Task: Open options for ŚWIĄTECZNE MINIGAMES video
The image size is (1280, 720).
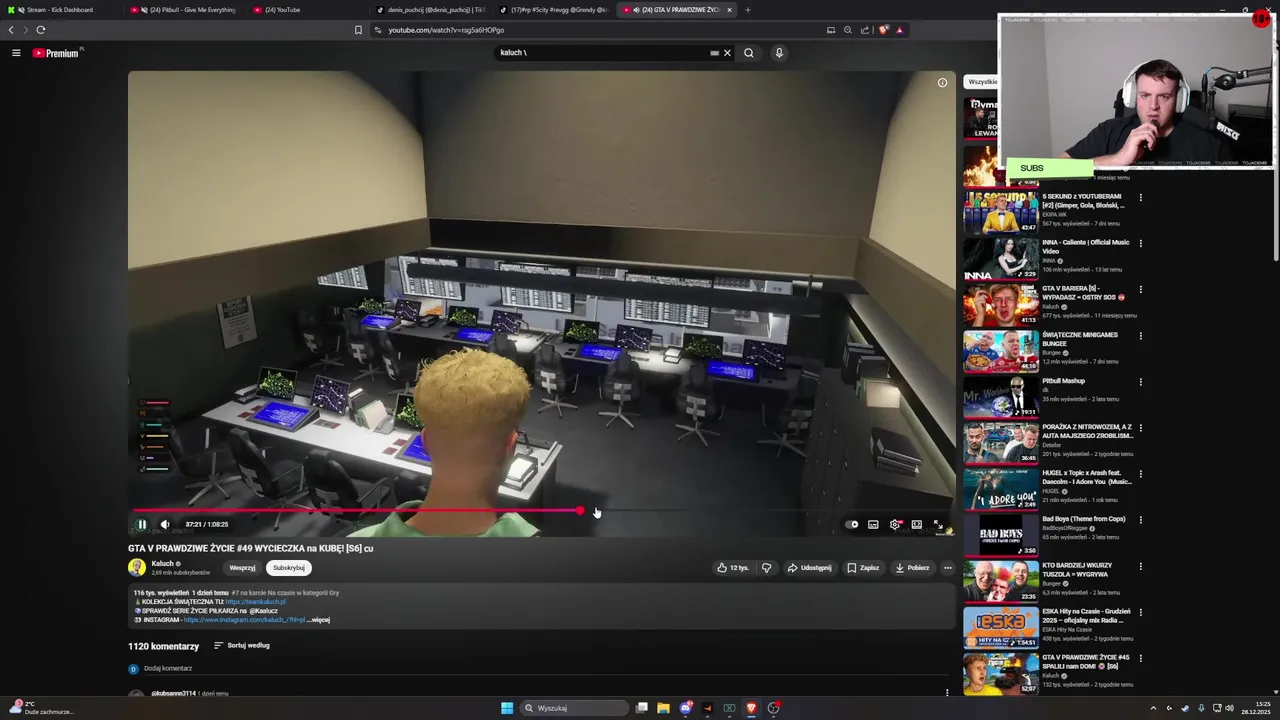Action: pyautogui.click(x=1140, y=335)
